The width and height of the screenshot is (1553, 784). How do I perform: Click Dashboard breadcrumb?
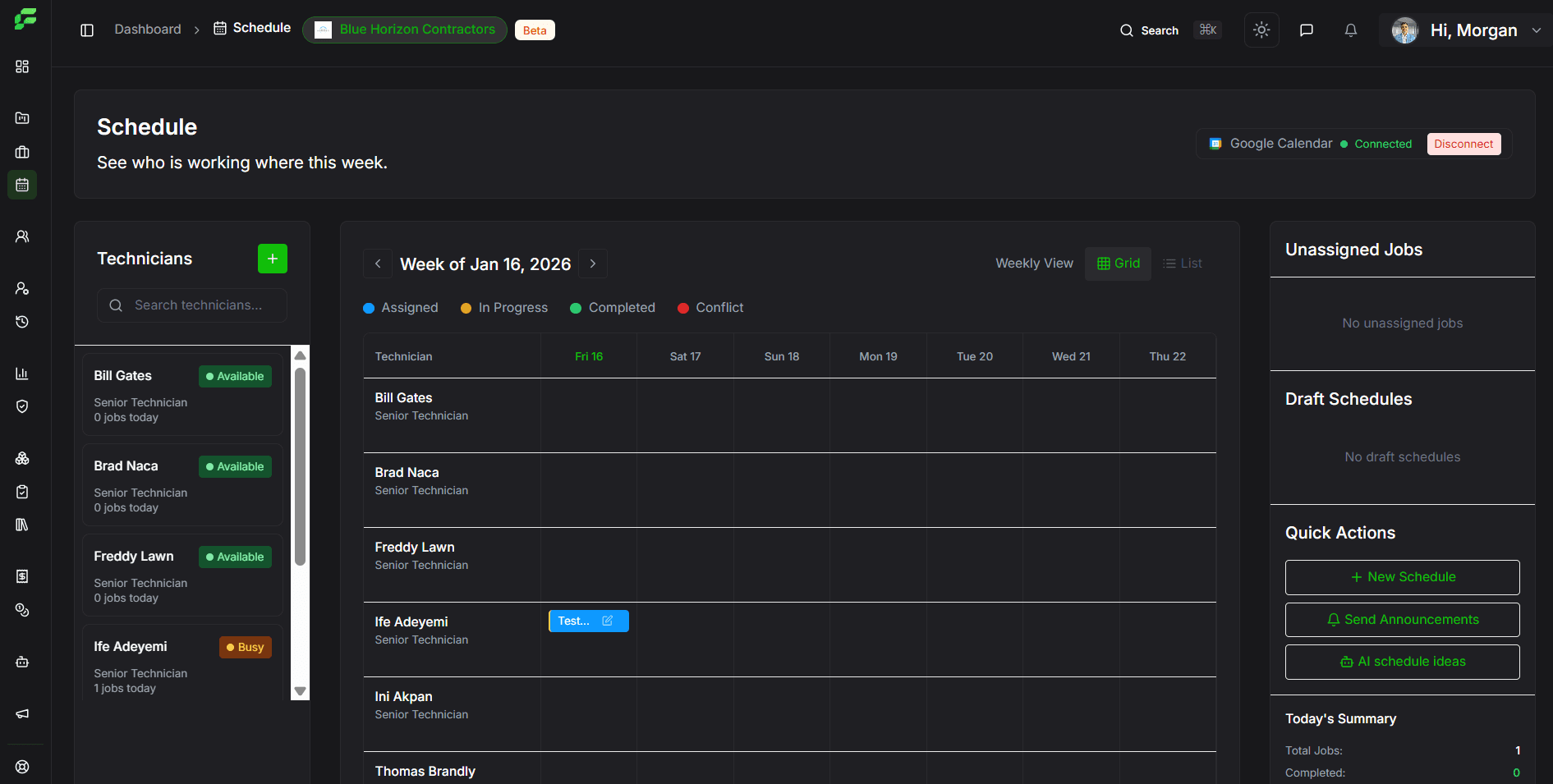pyautogui.click(x=148, y=30)
